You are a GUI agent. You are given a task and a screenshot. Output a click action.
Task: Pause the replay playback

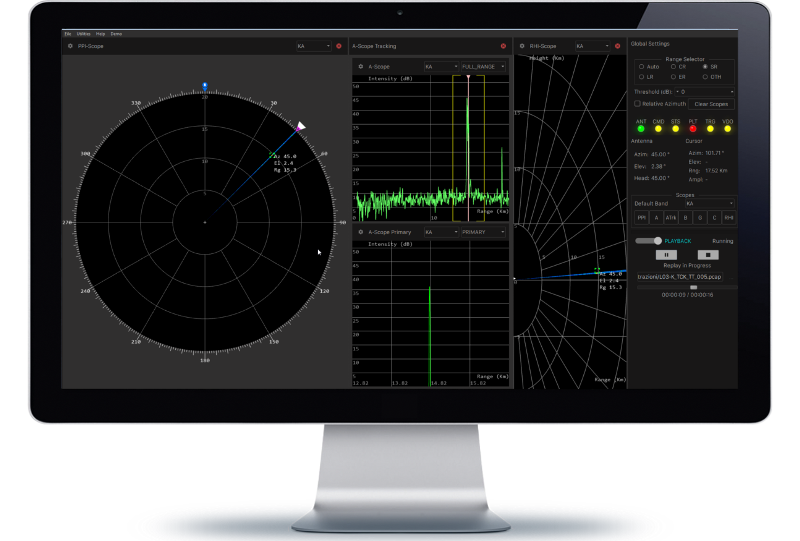point(666,255)
